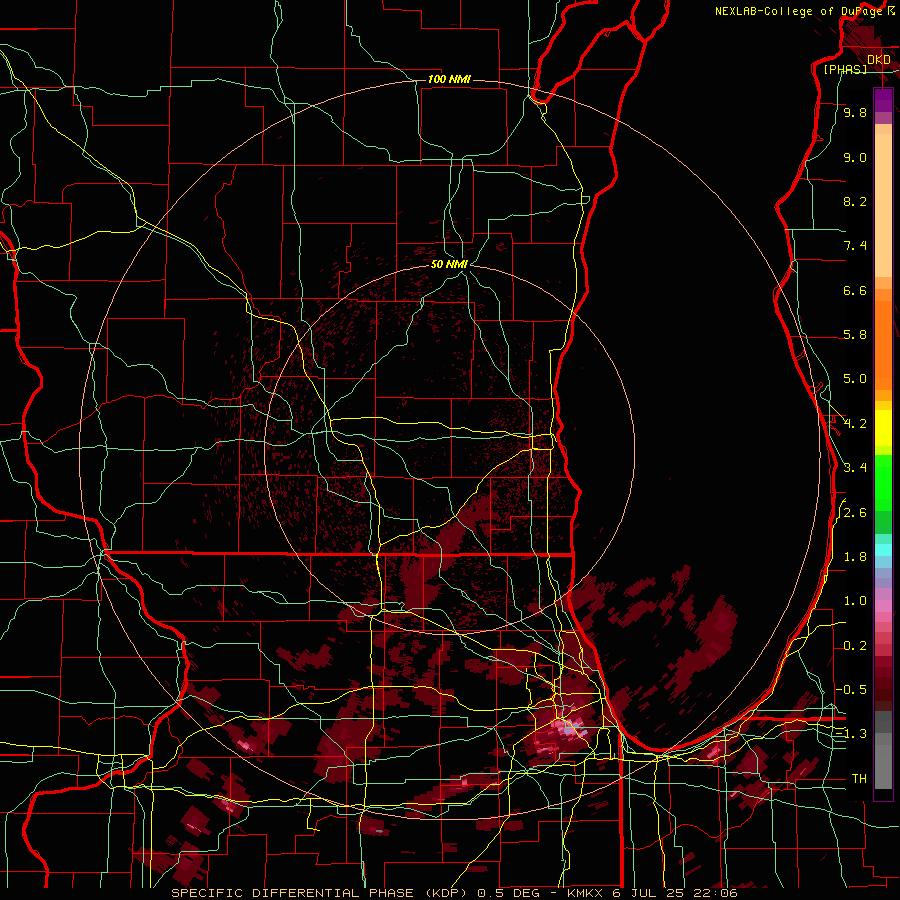Click the 2.6 scale value
The height and width of the screenshot is (900, 900).
click(x=855, y=513)
